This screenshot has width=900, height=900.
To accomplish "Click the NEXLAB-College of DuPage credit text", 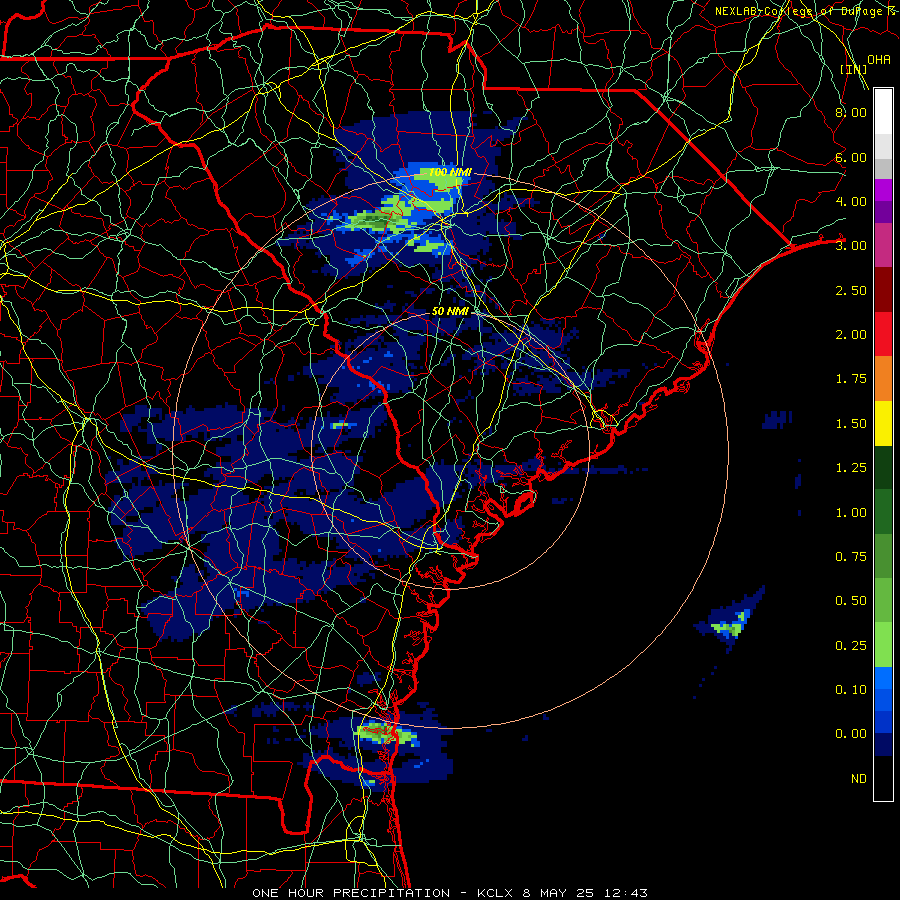I will pos(806,11).
